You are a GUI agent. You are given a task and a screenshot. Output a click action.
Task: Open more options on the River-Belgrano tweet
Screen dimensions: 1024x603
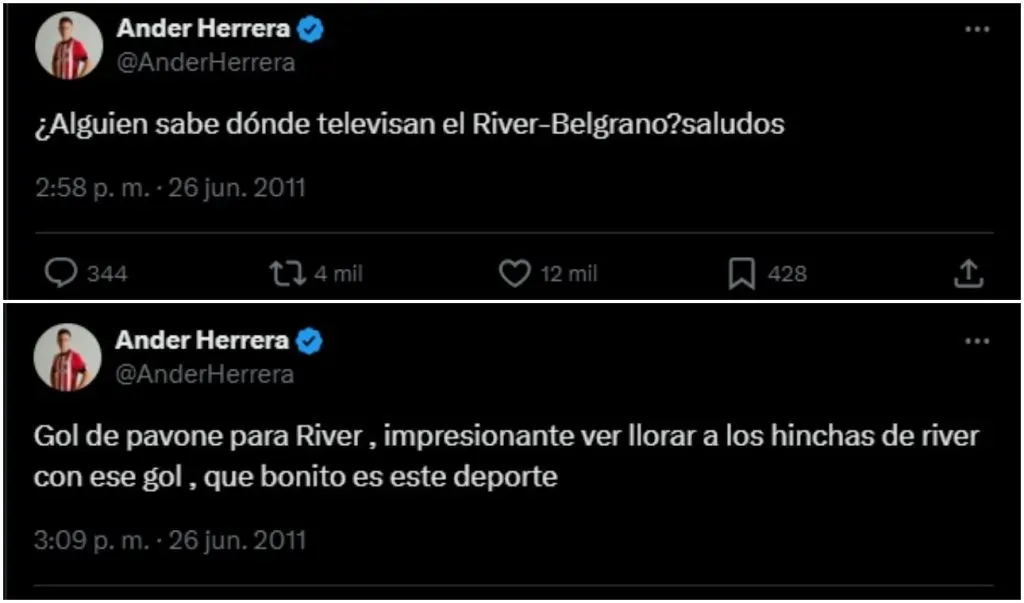(976, 30)
